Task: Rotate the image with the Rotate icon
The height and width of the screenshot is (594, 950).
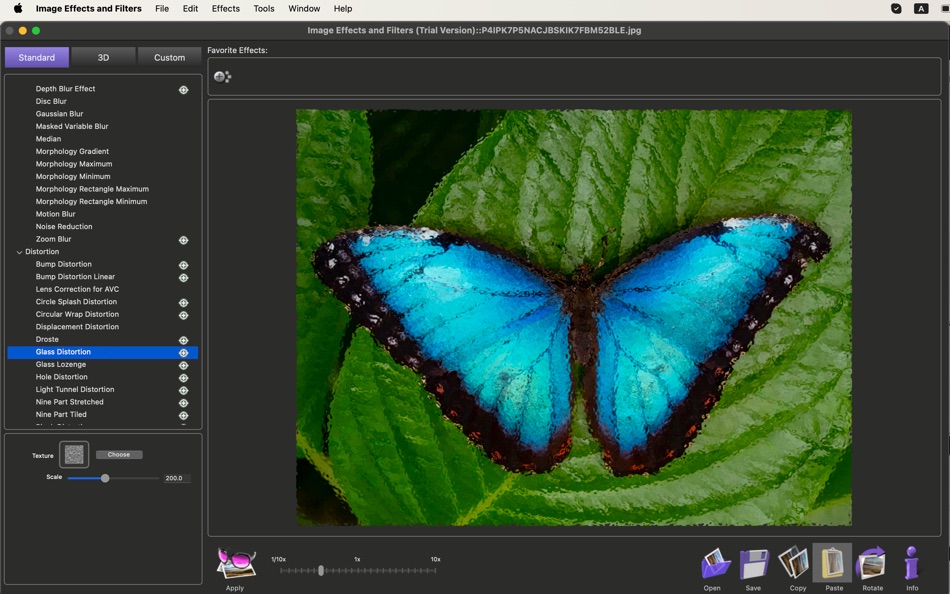Action: click(x=871, y=565)
